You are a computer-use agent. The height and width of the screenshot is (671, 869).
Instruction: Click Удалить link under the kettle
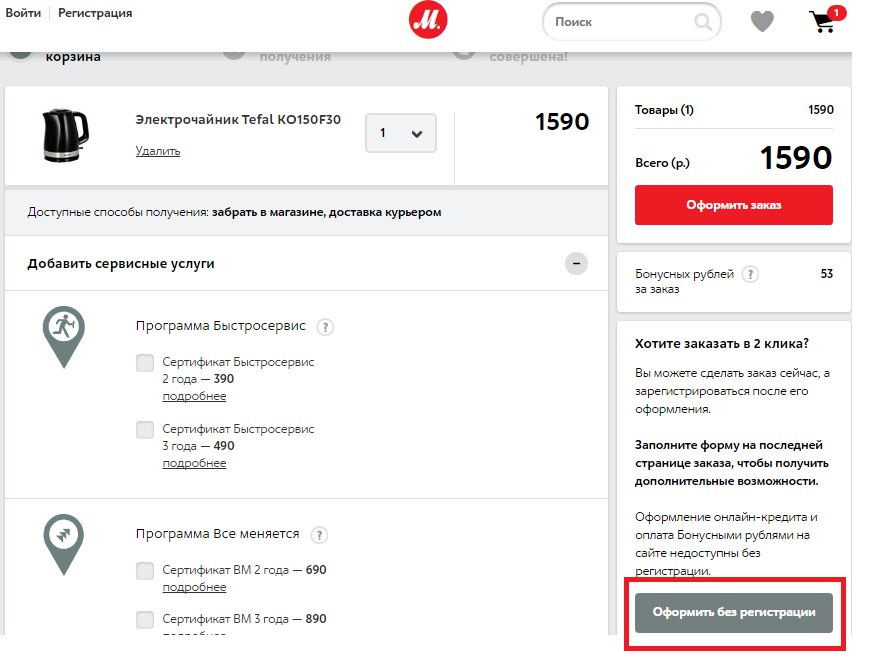(158, 151)
